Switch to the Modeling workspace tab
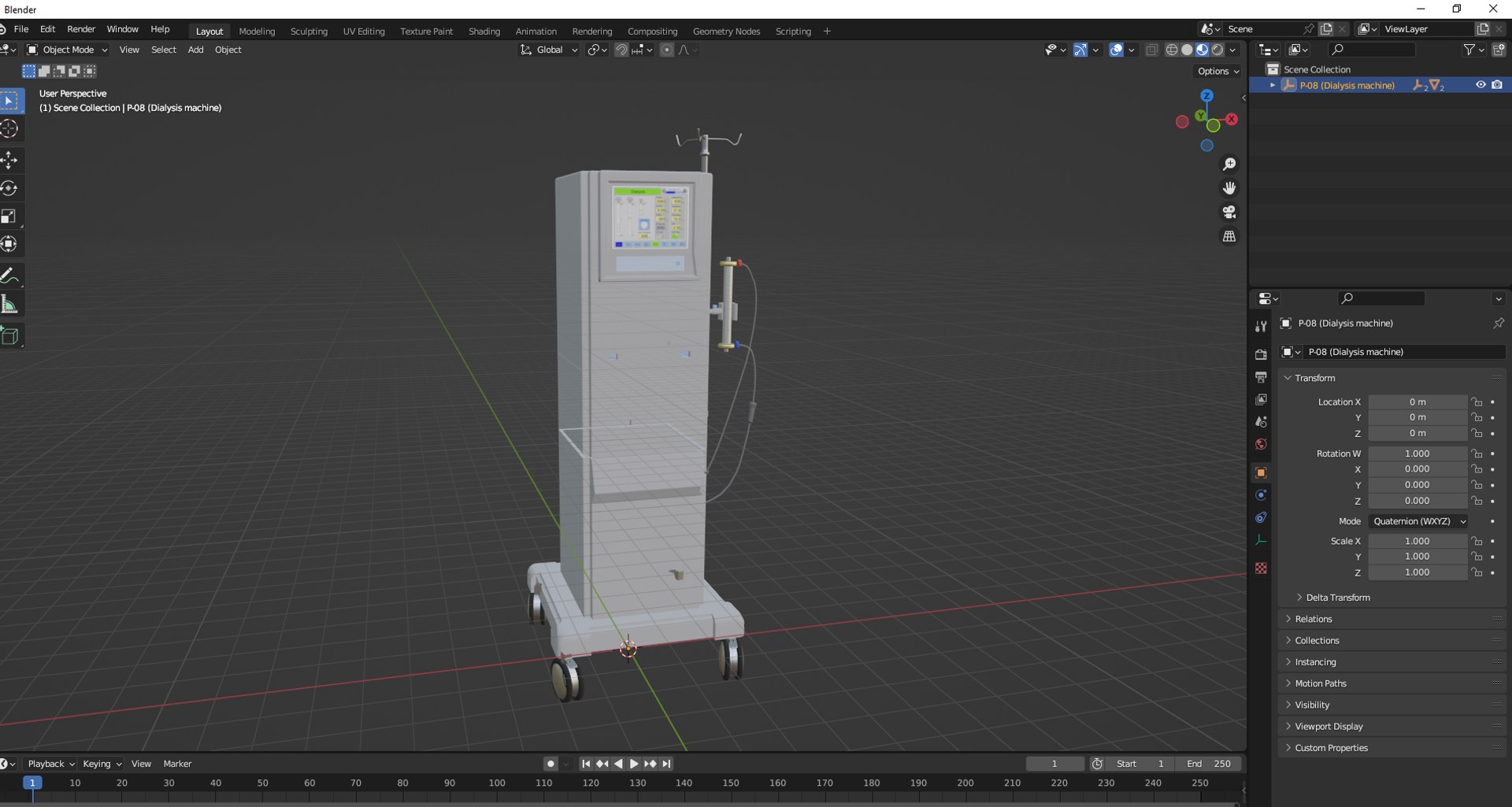The image size is (1512, 807). click(x=257, y=31)
